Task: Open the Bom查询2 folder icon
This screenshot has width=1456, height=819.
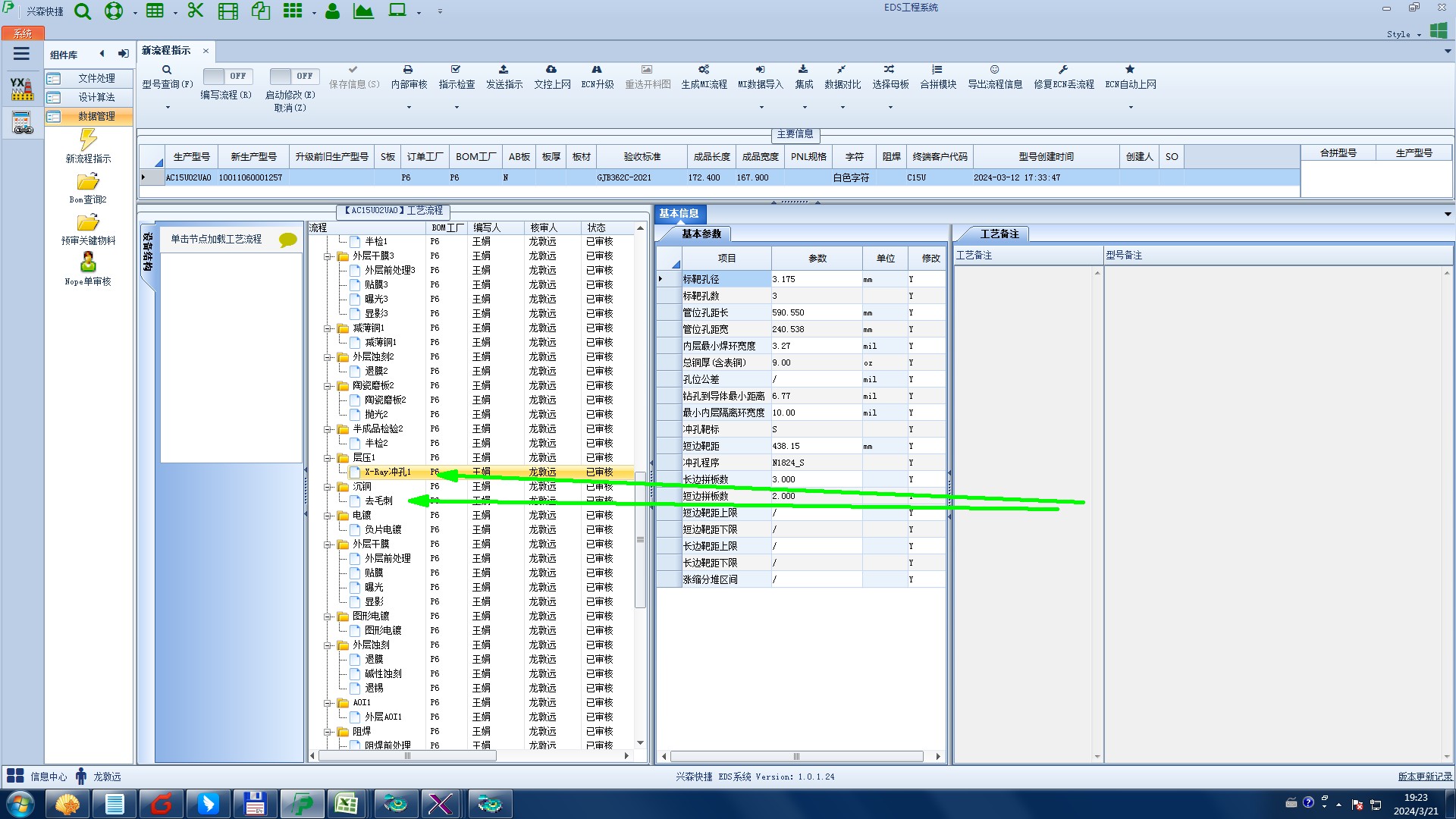Action: [88, 181]
